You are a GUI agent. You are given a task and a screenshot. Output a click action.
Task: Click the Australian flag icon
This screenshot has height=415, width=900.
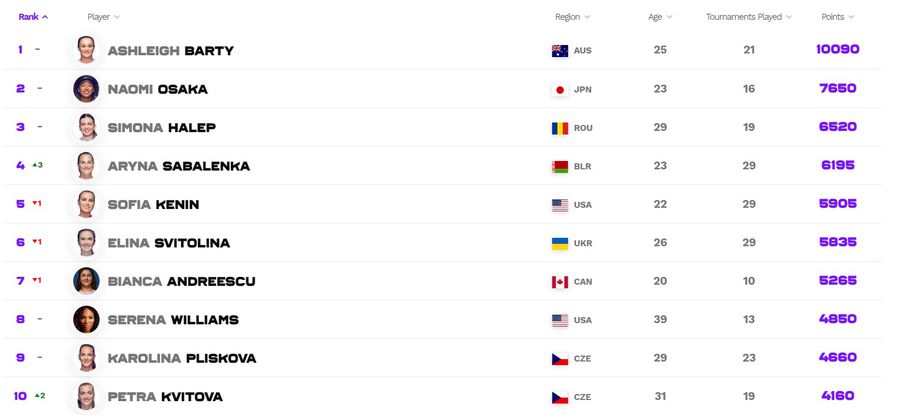click(x=560, y=51)
